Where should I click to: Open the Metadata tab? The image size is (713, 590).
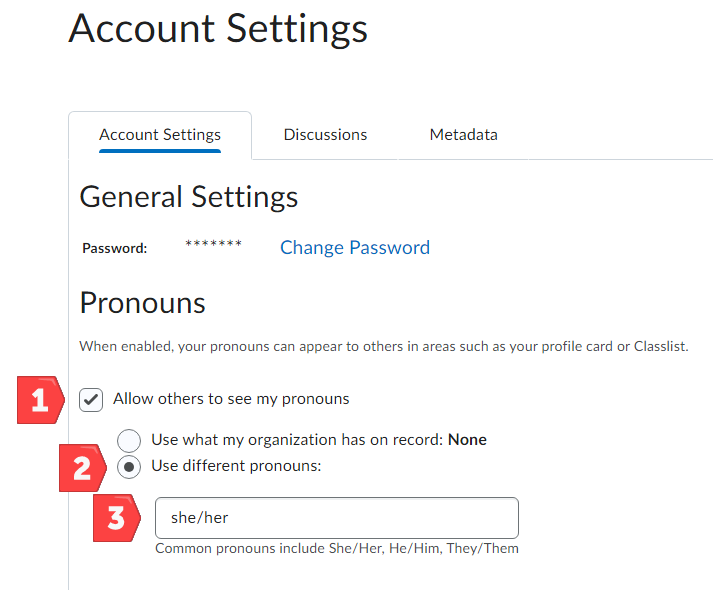(x=463, y=135)
